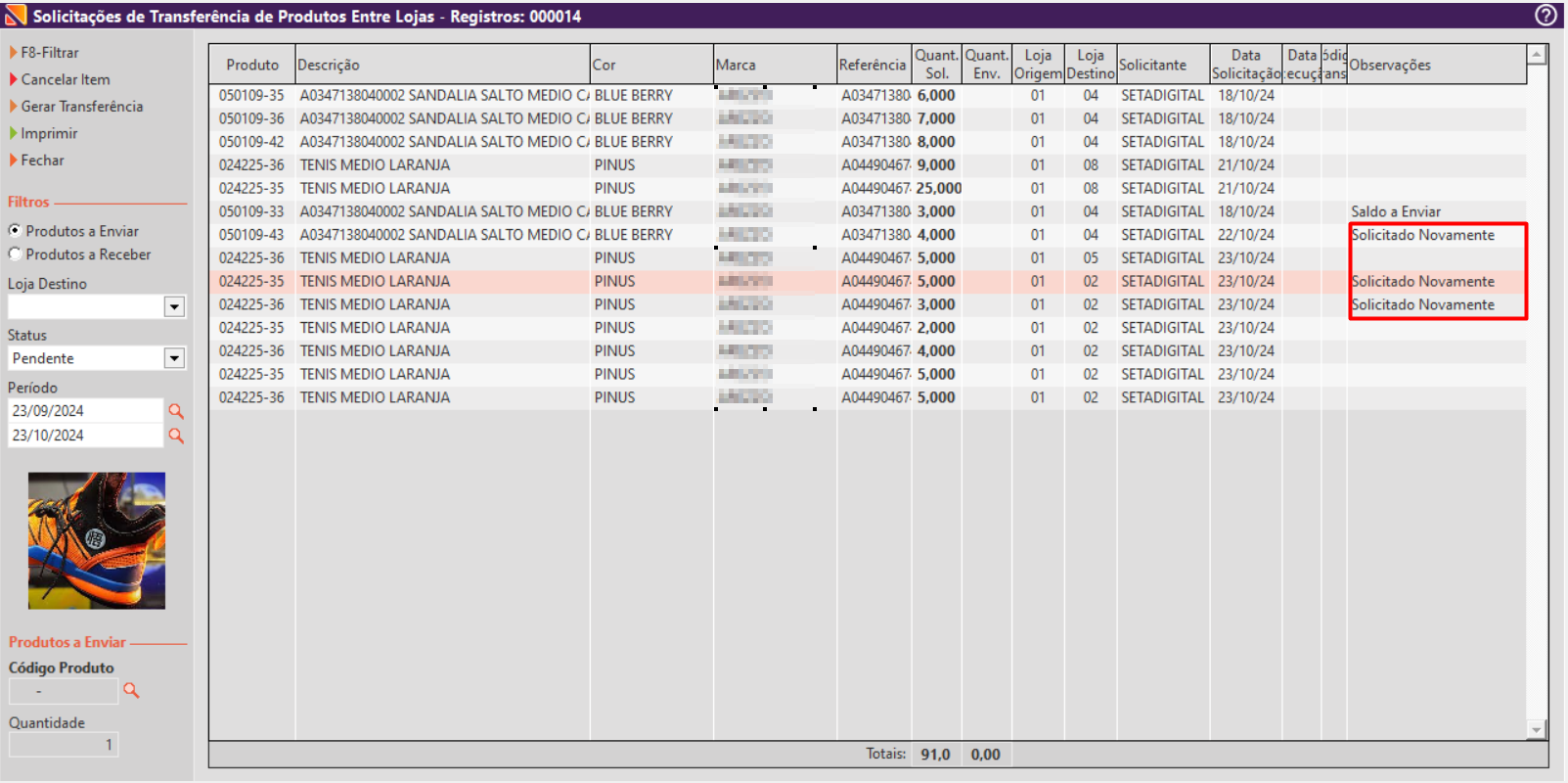The height and width of the screenshot is (783, 1568).
Task: Open product code search magnifier
Action: (x=131, y=691)
